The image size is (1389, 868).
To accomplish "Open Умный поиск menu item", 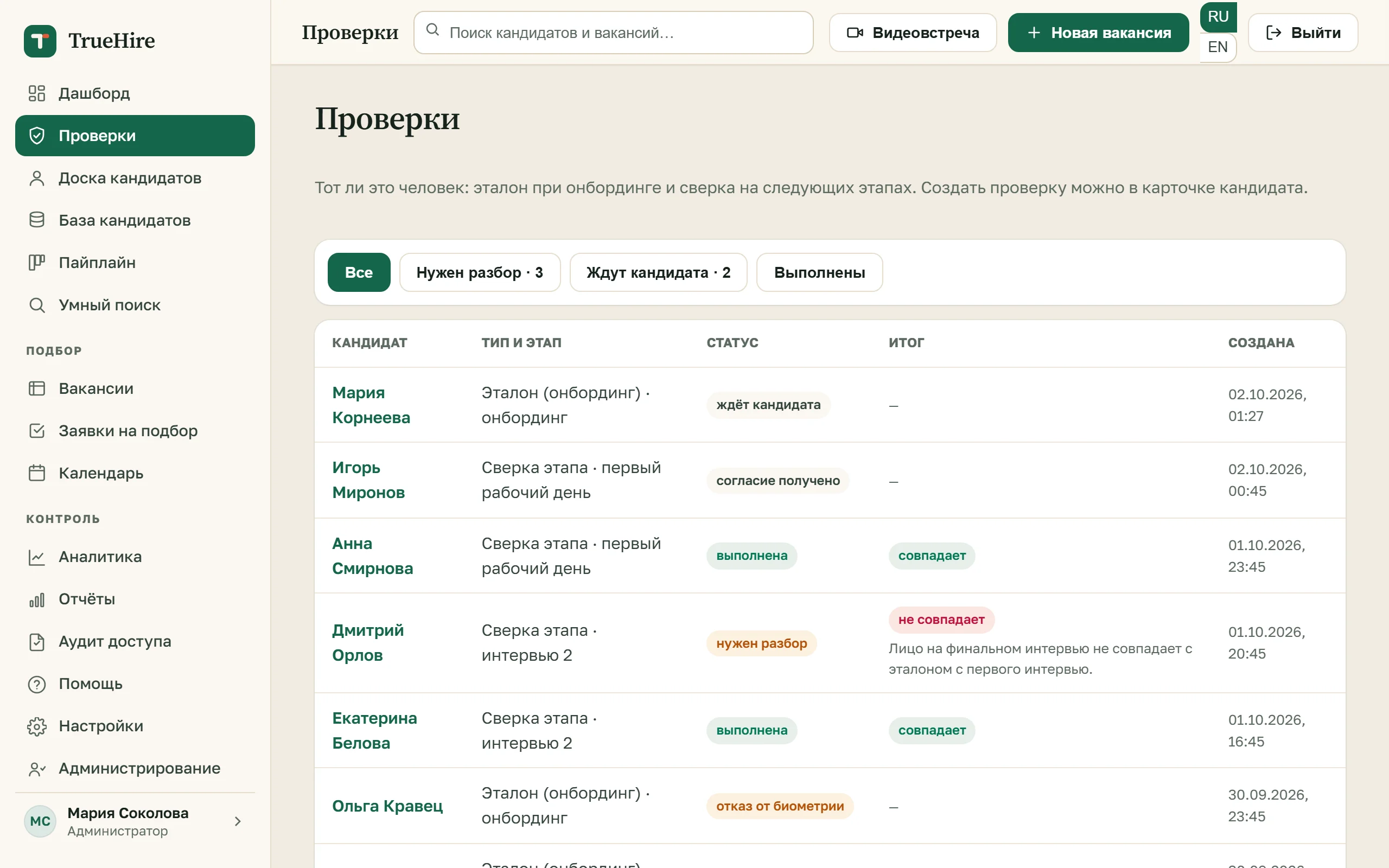I will [135, 305].
